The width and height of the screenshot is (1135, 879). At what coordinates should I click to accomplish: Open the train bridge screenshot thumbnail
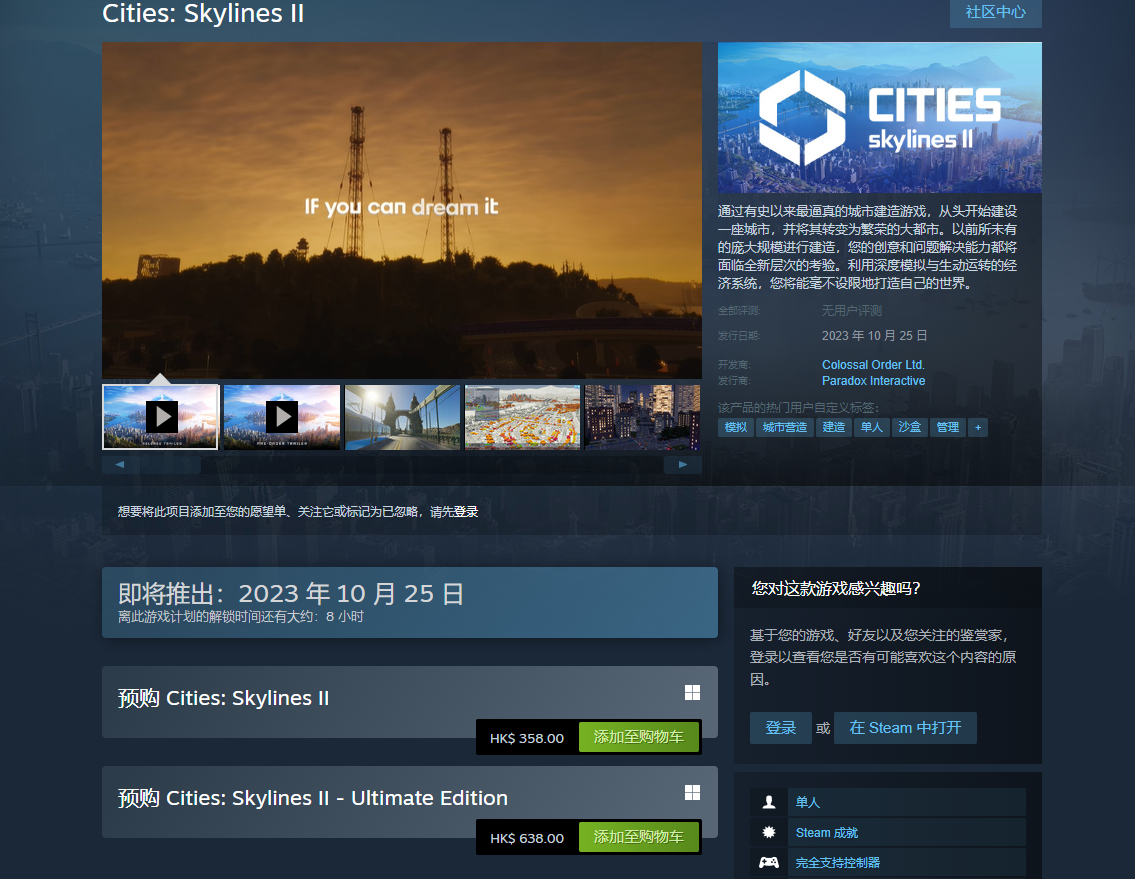coord(402,417)
